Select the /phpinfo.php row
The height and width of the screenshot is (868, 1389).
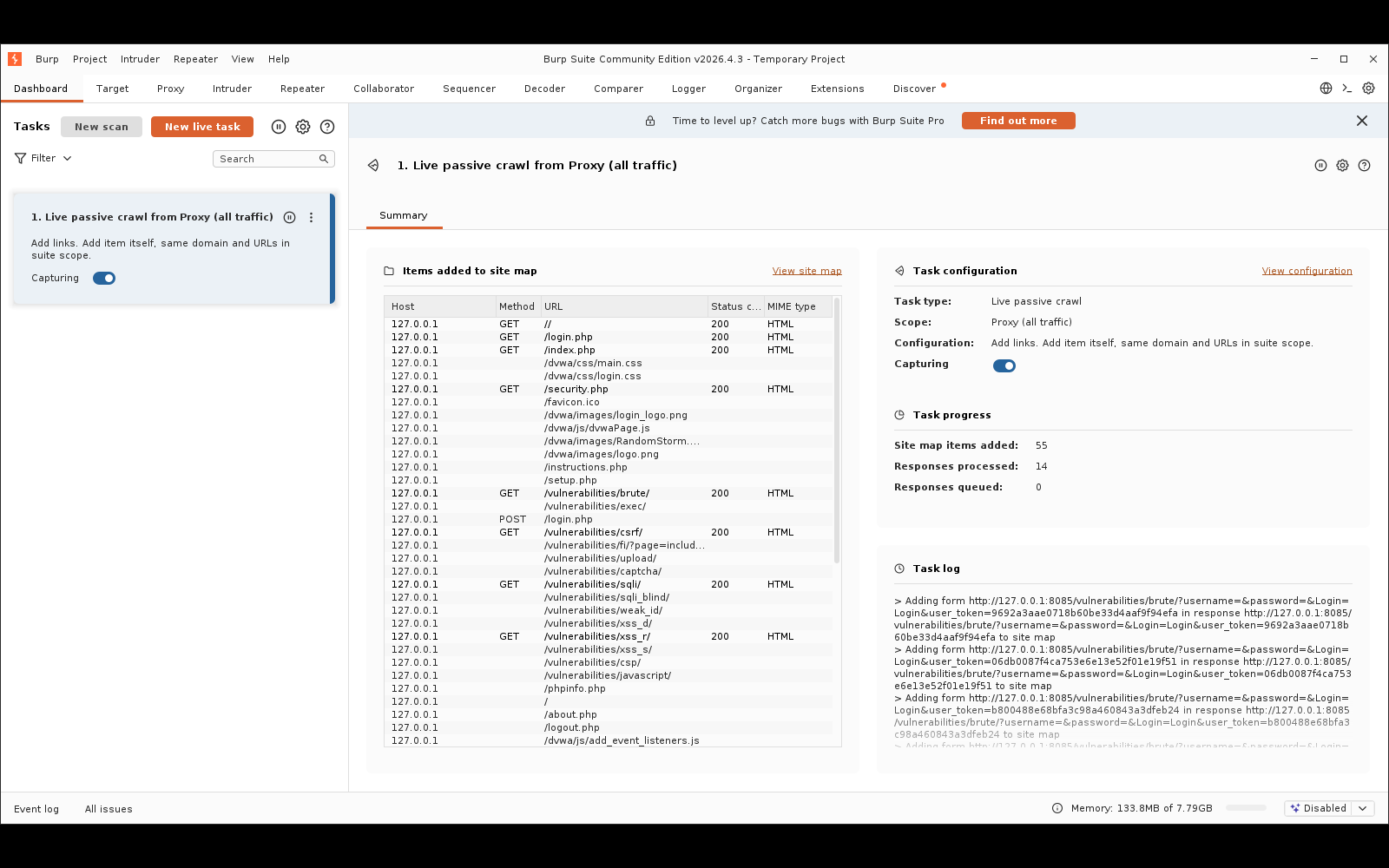click(x=609, y=688)
